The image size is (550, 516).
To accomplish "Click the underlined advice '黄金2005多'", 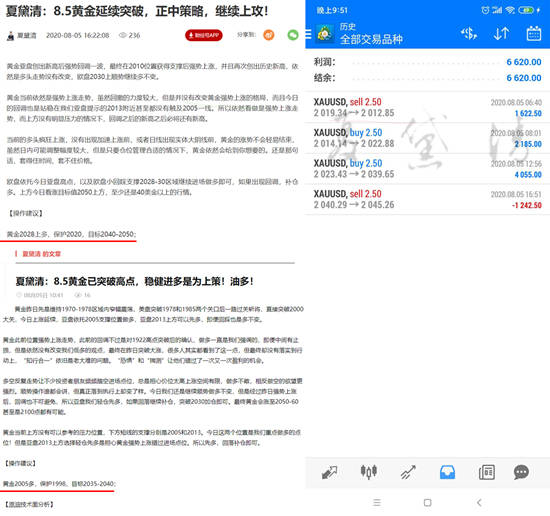I will tap(59, 484).
